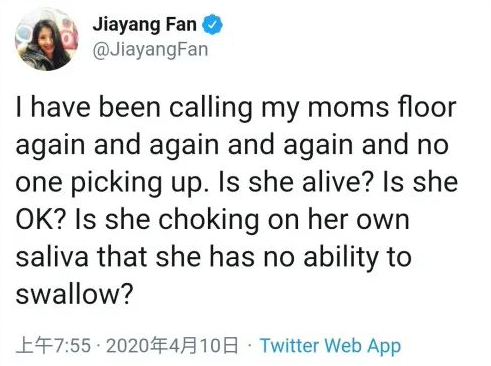This screenshot has width=491, height=366.
Task: Click the word "moms" in first line
Action: 348,108
